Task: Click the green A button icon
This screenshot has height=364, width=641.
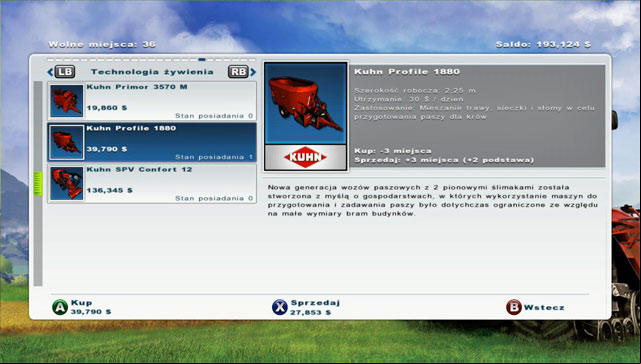Action: point(60,307)
